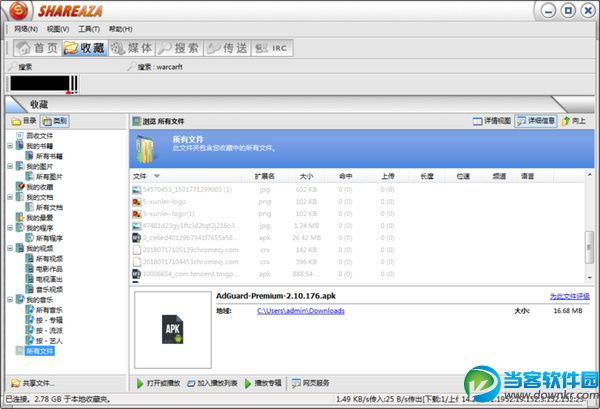600x409 pixels.
Task: Click the Shareaza logo icon
Action: click(x=18, y=11)
